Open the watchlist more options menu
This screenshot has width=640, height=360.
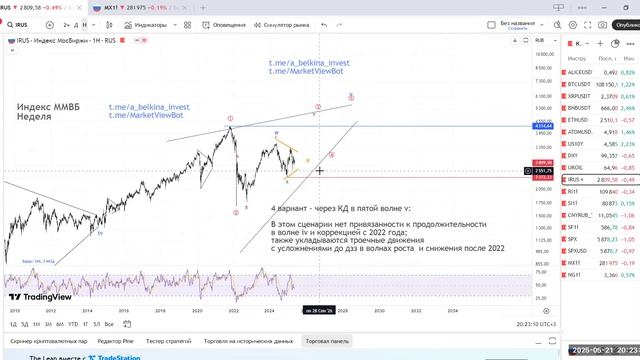coord(630,43)
